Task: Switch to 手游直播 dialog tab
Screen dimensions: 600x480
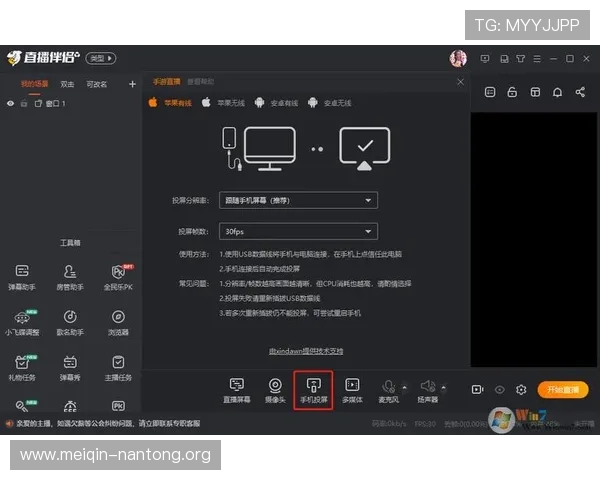Action: click(166, 82)
